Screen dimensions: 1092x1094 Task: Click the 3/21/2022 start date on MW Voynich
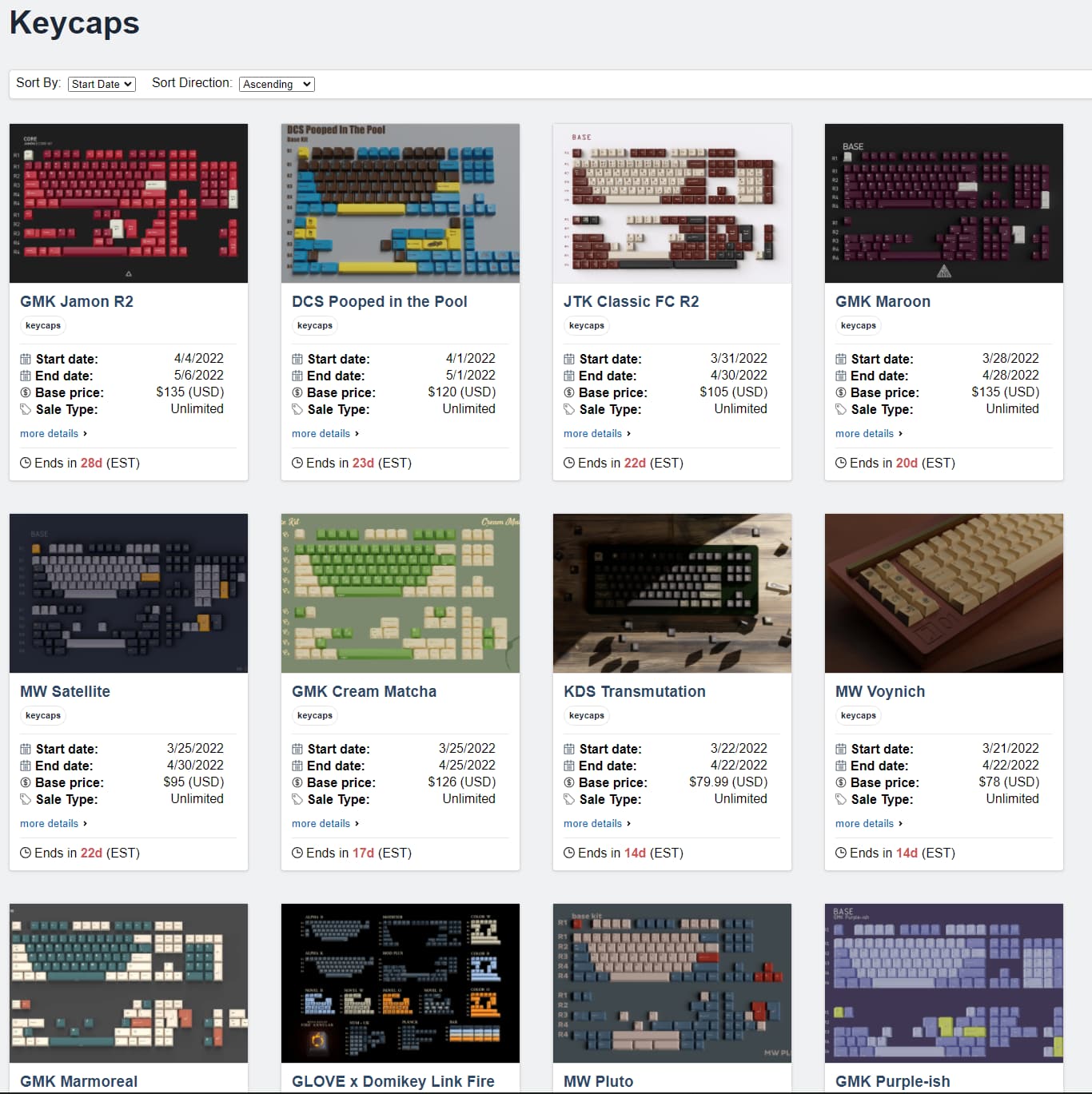pyautogui.click(x=1010, y=748)
